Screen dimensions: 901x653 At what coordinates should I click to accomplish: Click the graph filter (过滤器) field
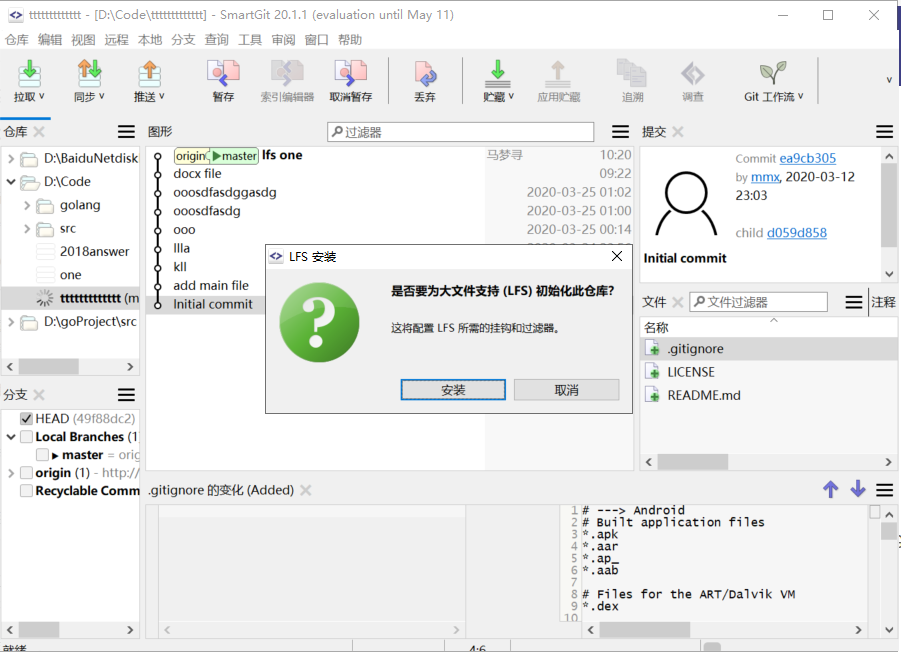pyautogui.click(x=461, y=132)
